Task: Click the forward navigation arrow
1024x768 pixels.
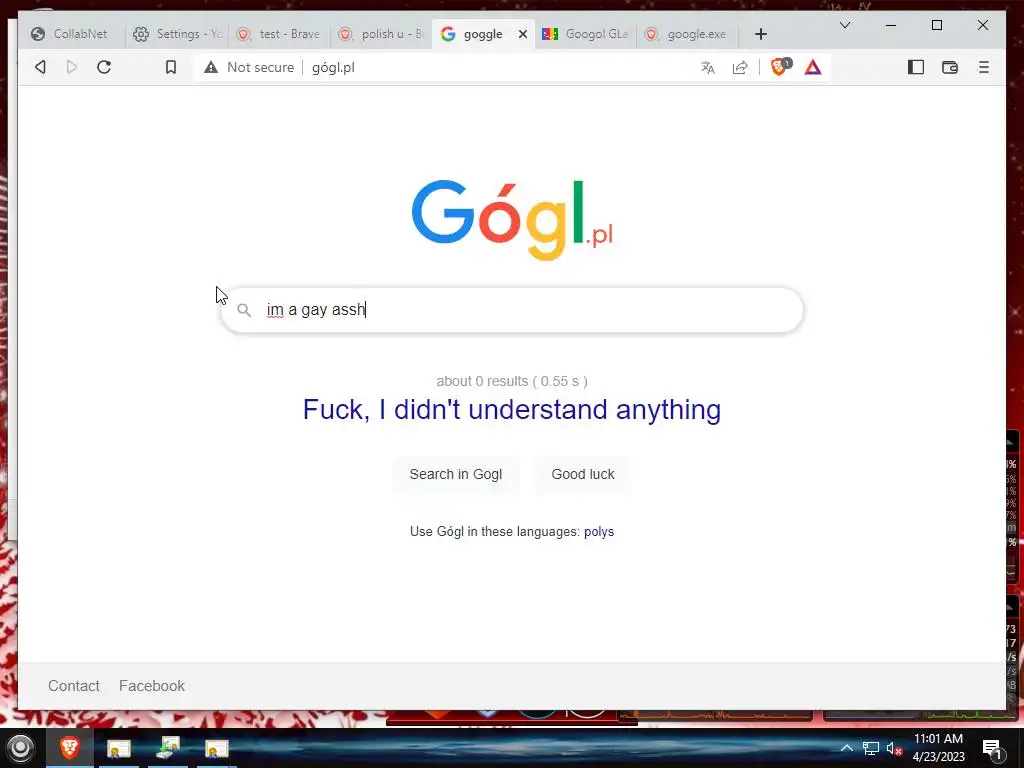Action: coord(72,67)
